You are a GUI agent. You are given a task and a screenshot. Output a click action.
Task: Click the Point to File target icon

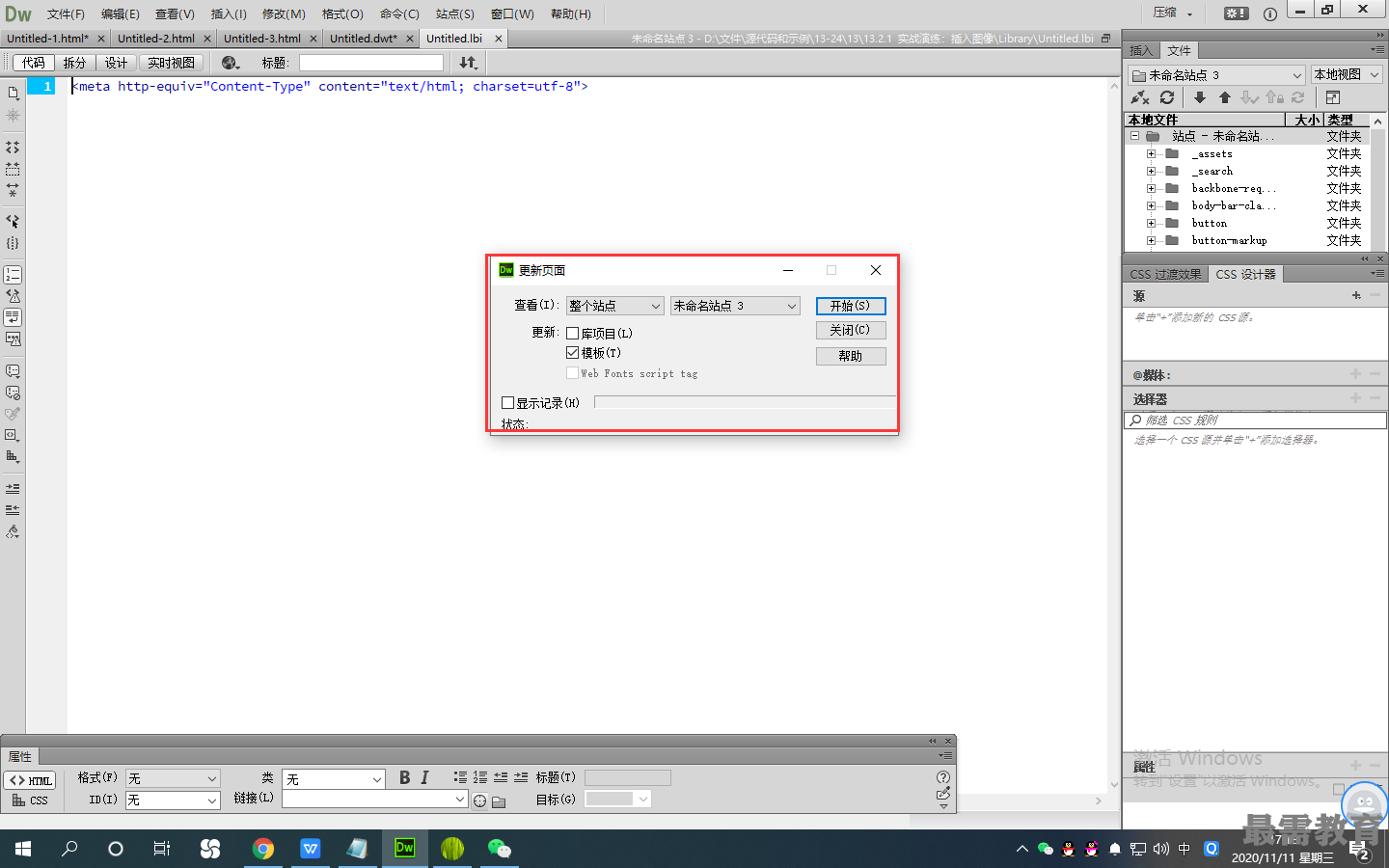click(x=479, y=800)
